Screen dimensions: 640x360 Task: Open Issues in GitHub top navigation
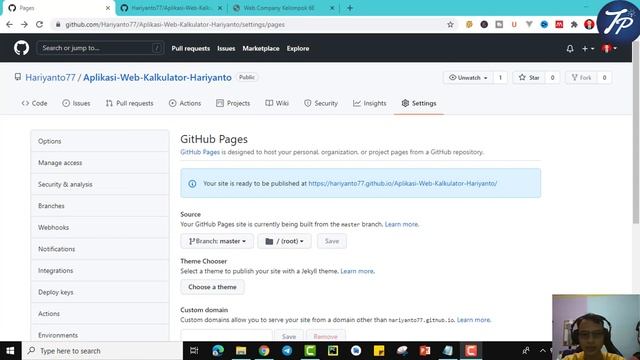pyautogui.click(x=226, y=48)
